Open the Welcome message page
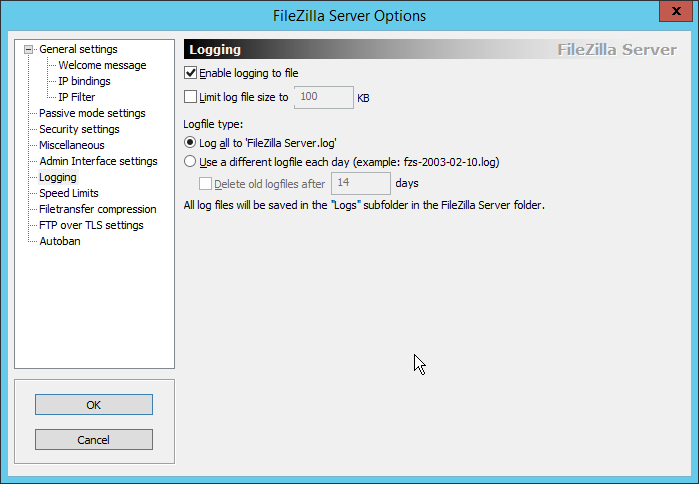Screen dimensions: 699x484 (x=102, y=65)
